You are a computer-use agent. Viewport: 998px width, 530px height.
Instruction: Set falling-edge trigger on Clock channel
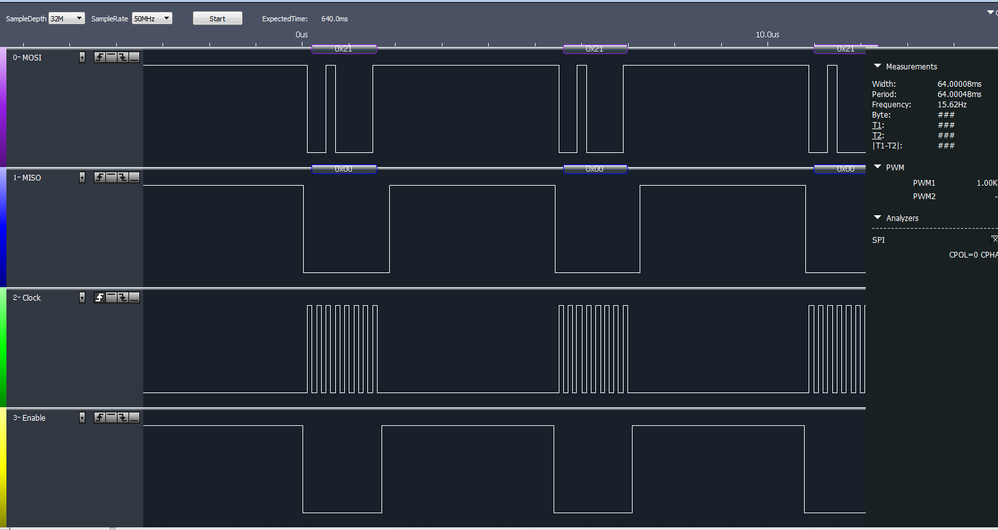click(x=122, y=298)
